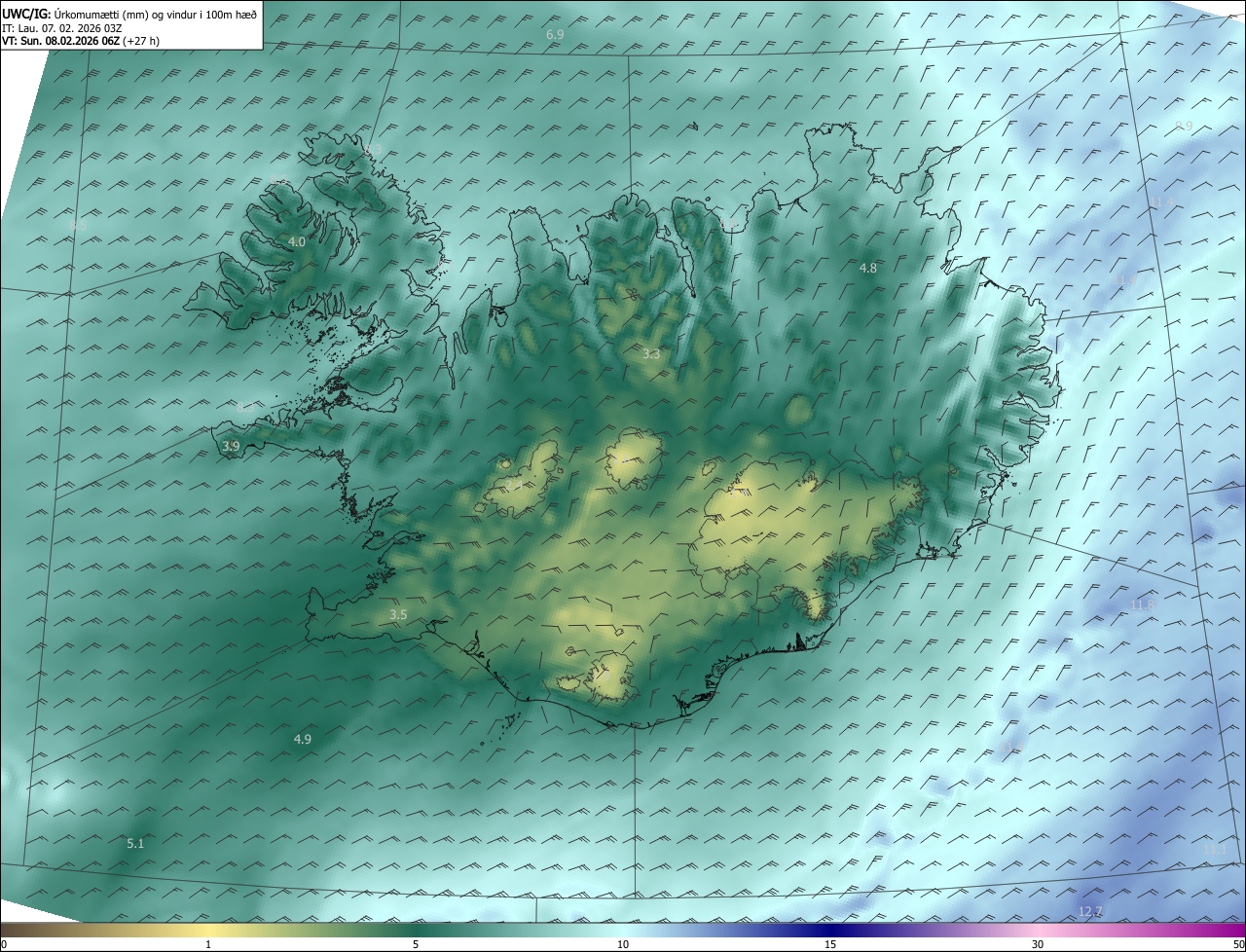1246x952 pixels.
Task: Select the 1 tick on the color scale
Action: 208,944
